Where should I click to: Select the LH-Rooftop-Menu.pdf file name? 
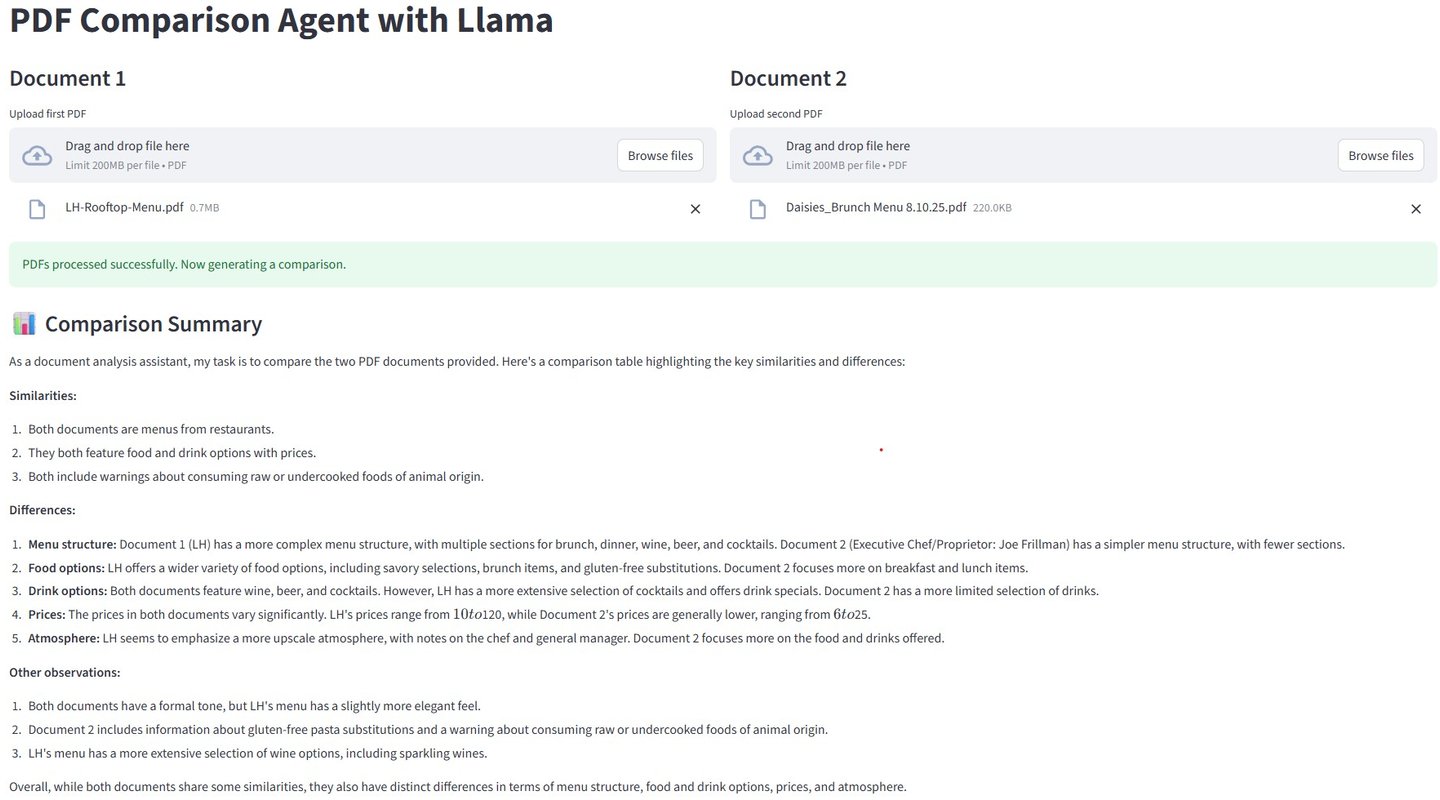124,207
